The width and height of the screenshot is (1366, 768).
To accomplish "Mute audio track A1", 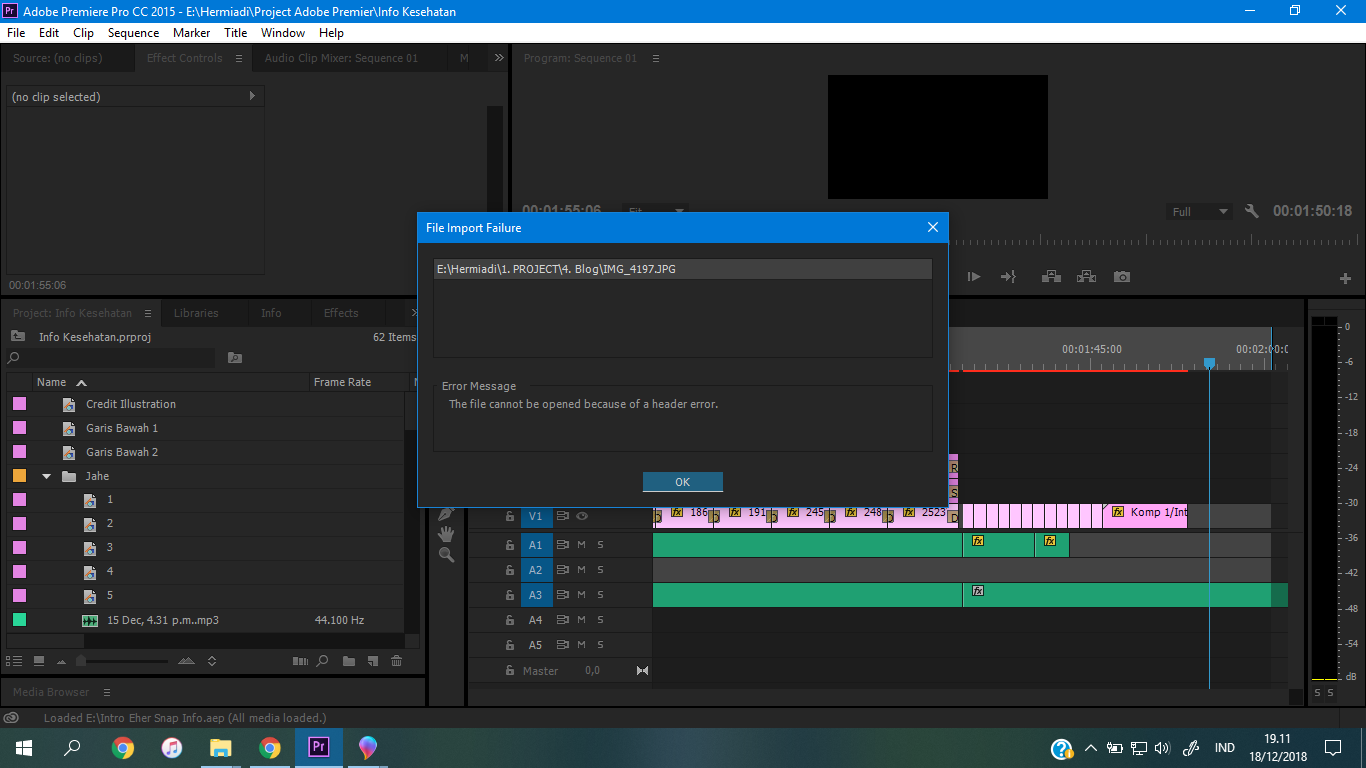I will pyautogui.click(x=581, y=545).
